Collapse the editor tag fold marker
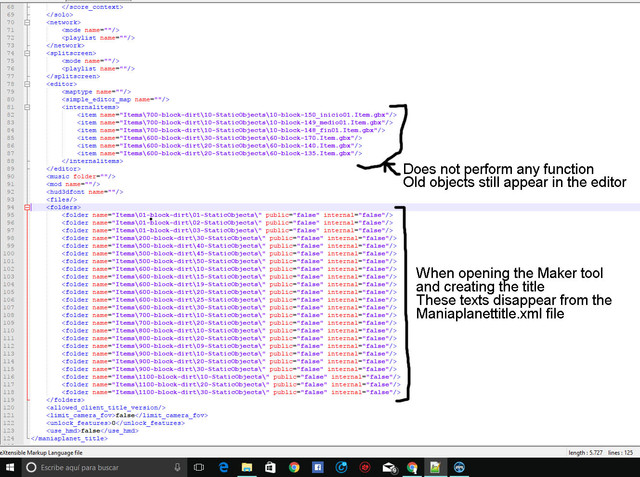640x477 pixels. pos(27,84)
